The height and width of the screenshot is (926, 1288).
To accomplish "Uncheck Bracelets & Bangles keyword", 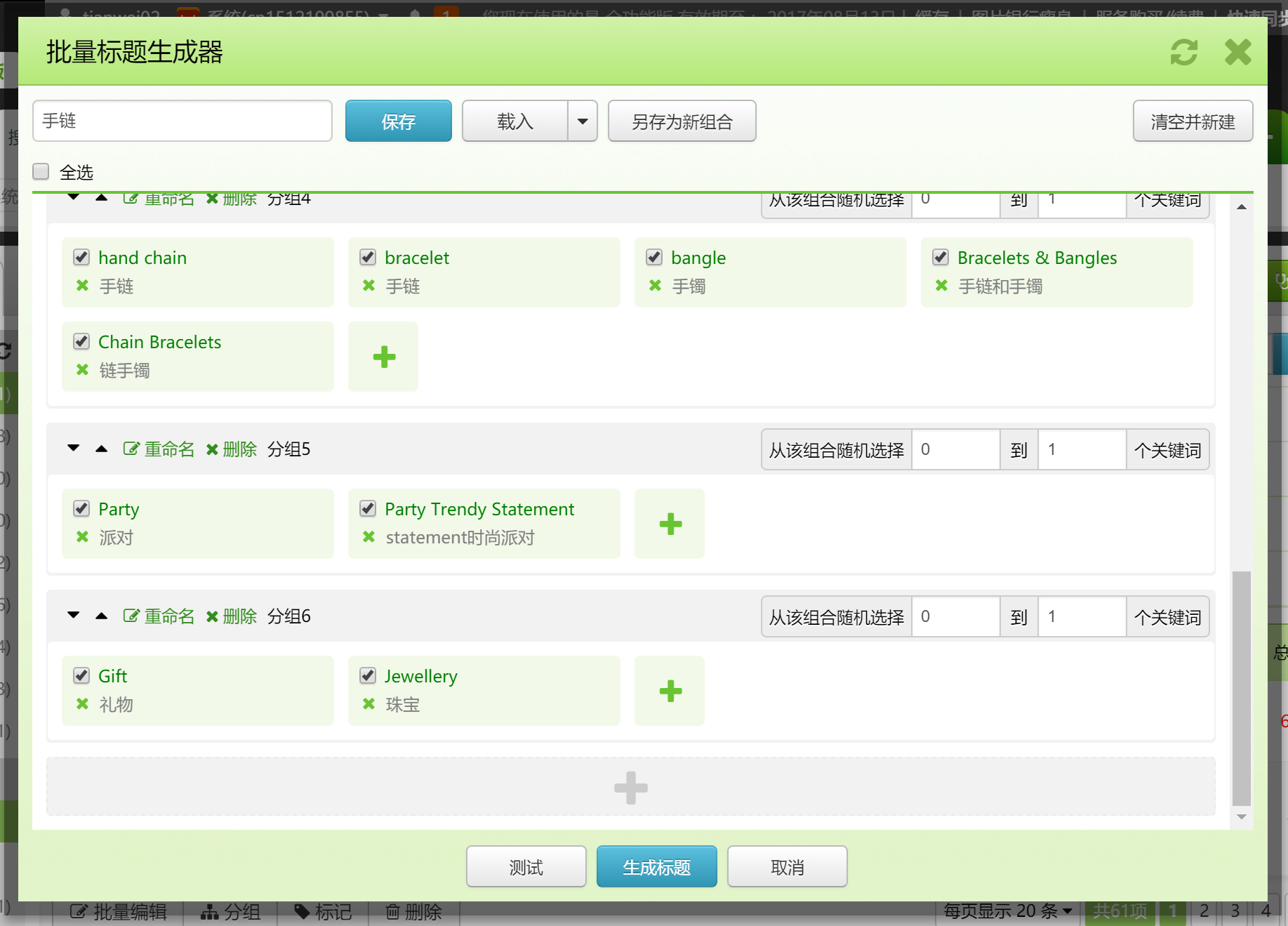I will [941, 258].
